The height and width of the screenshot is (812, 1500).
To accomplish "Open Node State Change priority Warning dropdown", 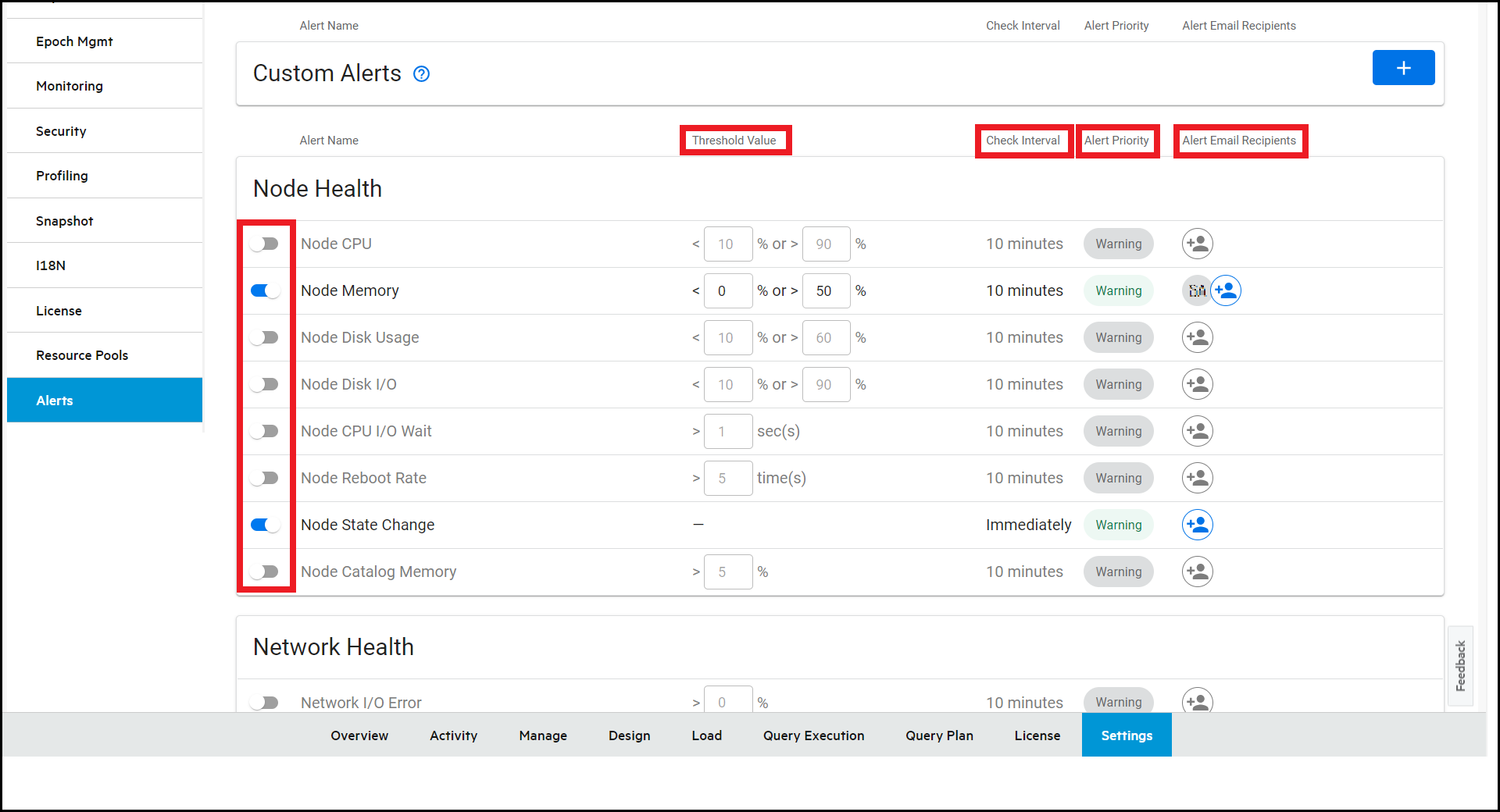I will tap(1118, 525).
